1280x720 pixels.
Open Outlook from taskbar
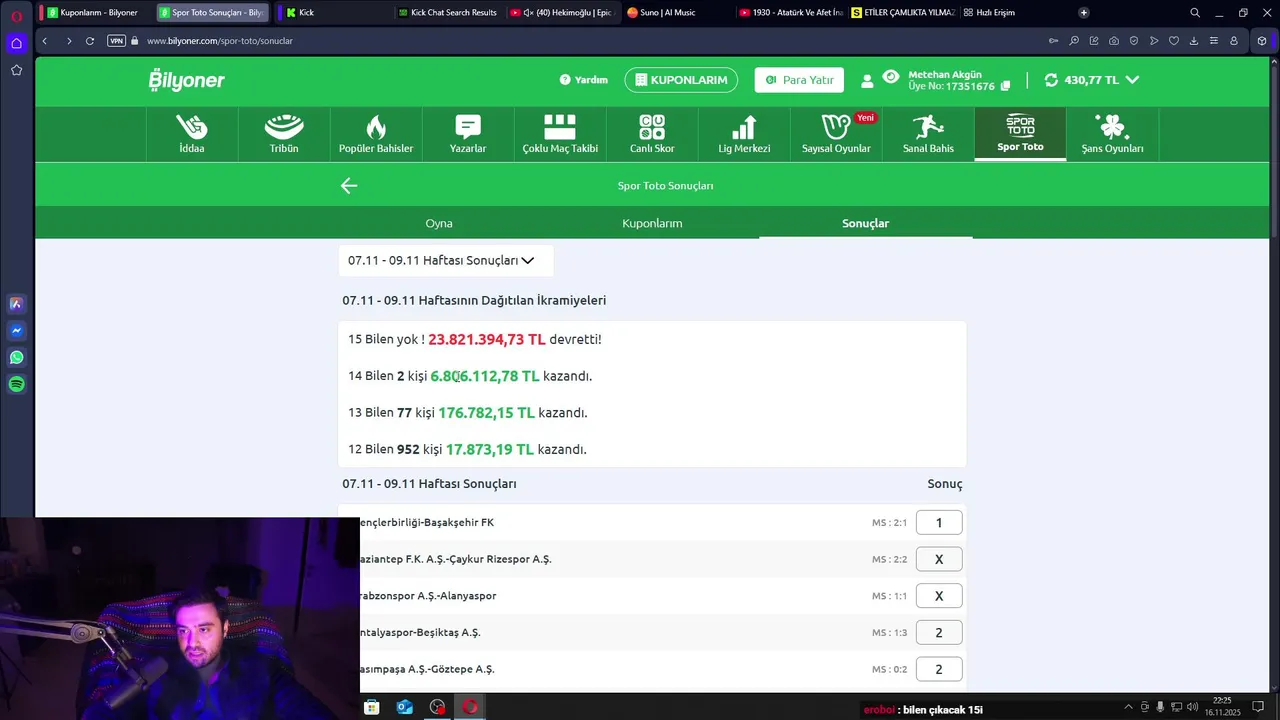pos(405,707)
